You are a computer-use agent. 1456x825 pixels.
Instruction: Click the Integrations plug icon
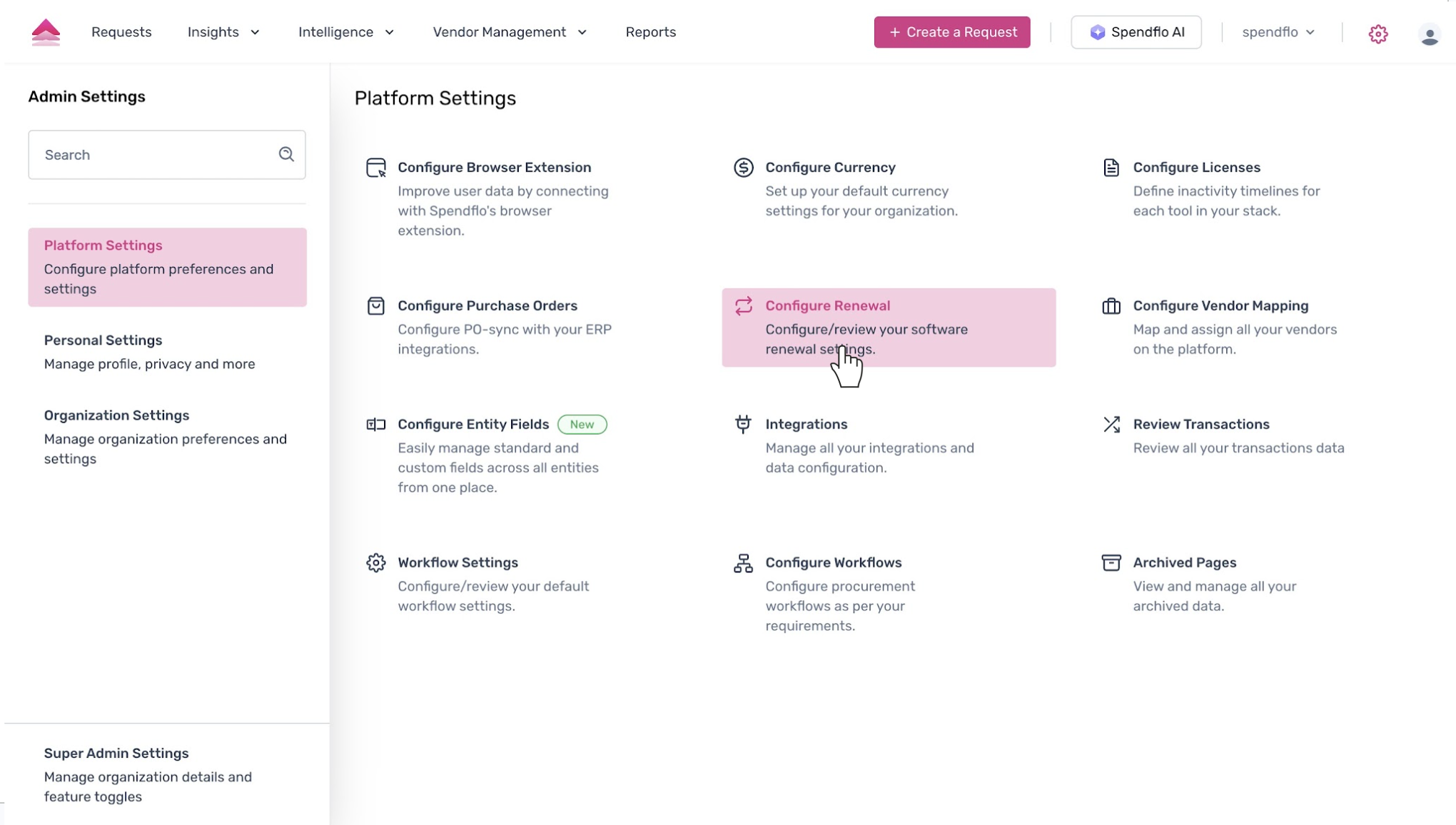pyautogui.click(x=743, y=424)
